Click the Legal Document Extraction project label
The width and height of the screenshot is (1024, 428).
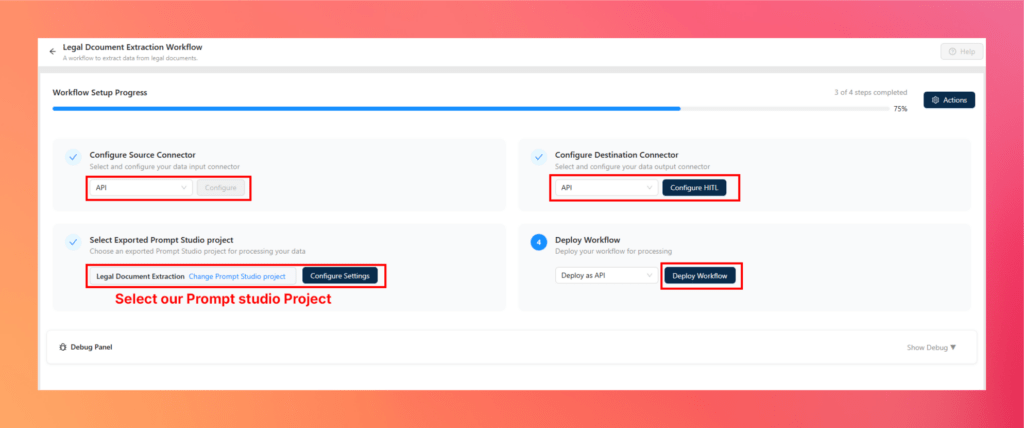click(140, 276)
